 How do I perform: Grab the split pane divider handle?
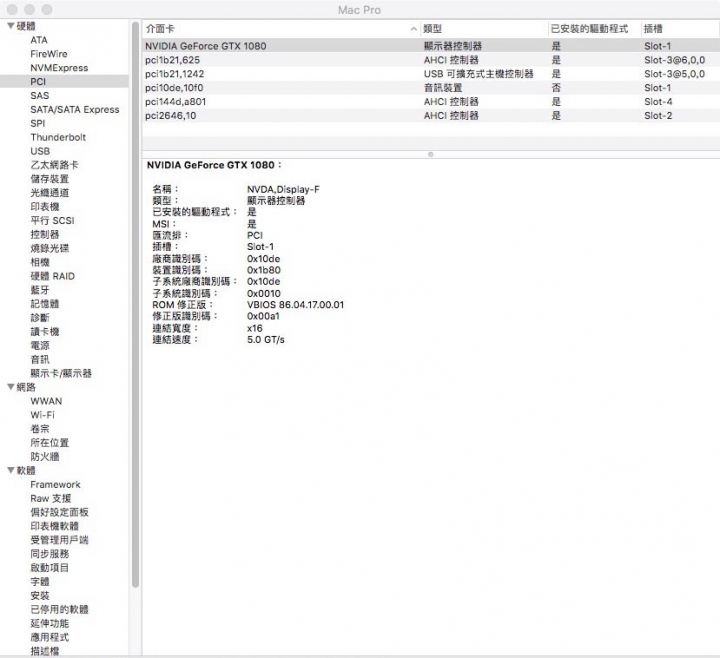(431, 154)
